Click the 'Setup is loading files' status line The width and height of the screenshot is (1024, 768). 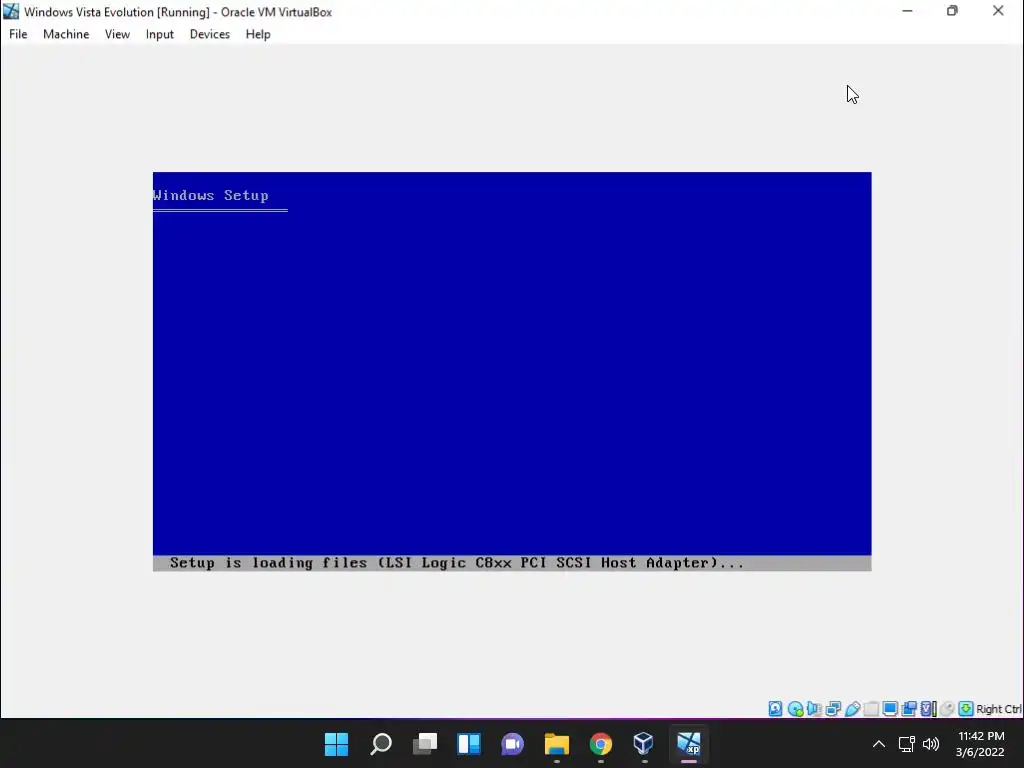(456, 563)
